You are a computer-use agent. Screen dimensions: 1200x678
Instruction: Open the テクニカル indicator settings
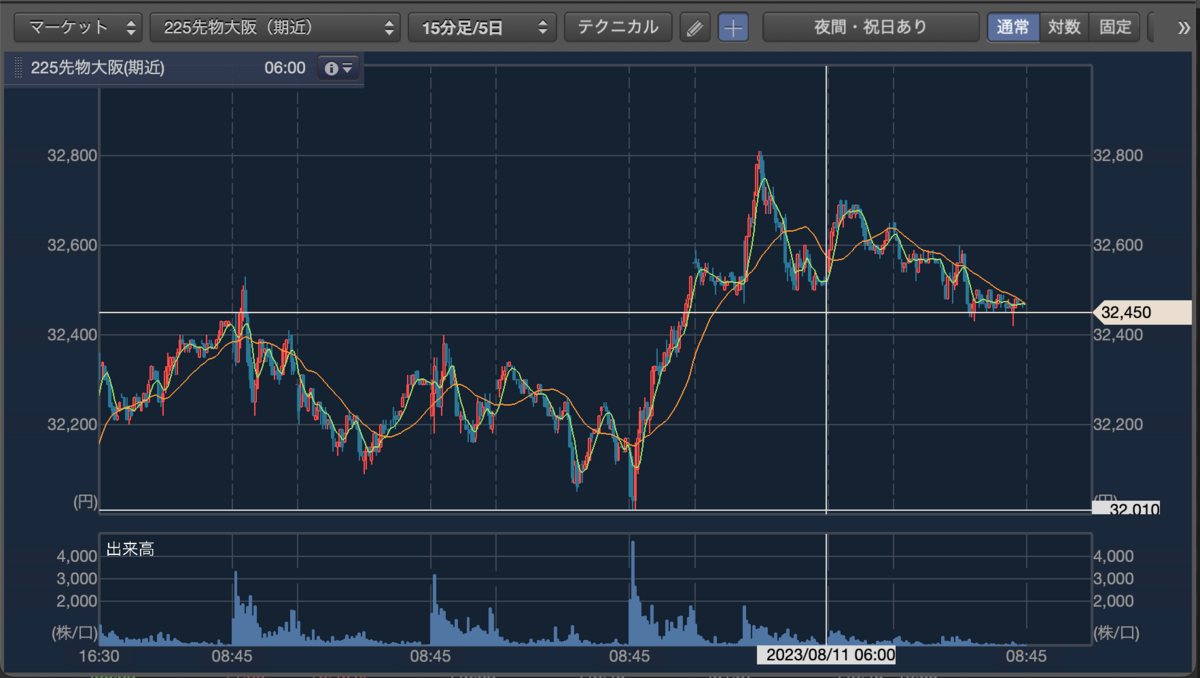pos(618,27)
